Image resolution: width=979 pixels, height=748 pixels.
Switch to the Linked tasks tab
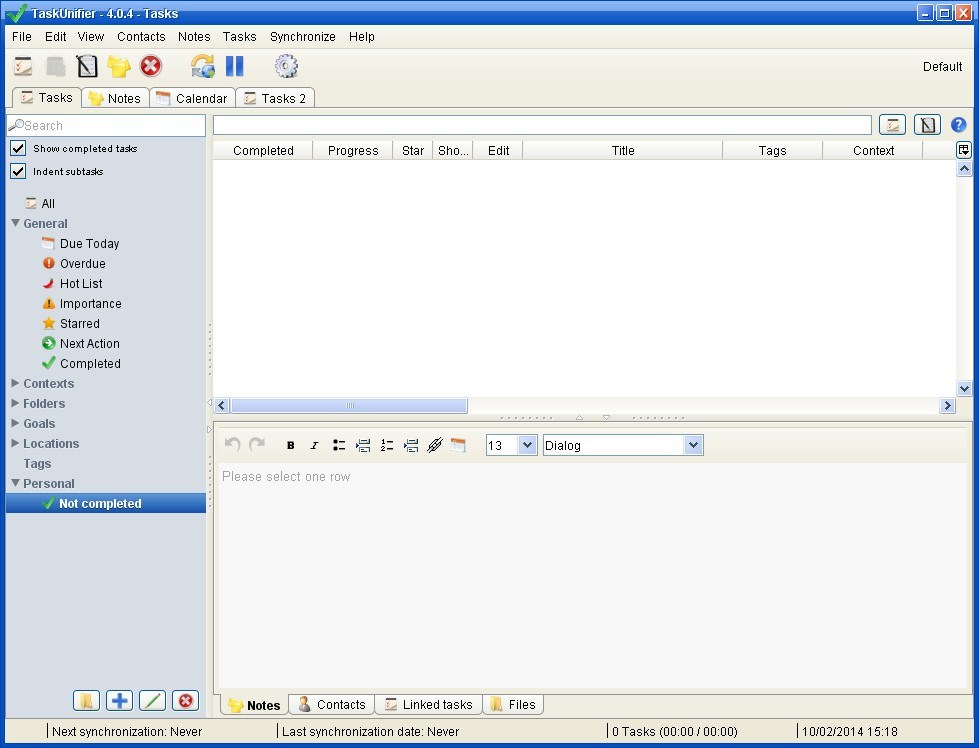pos(428,704)
